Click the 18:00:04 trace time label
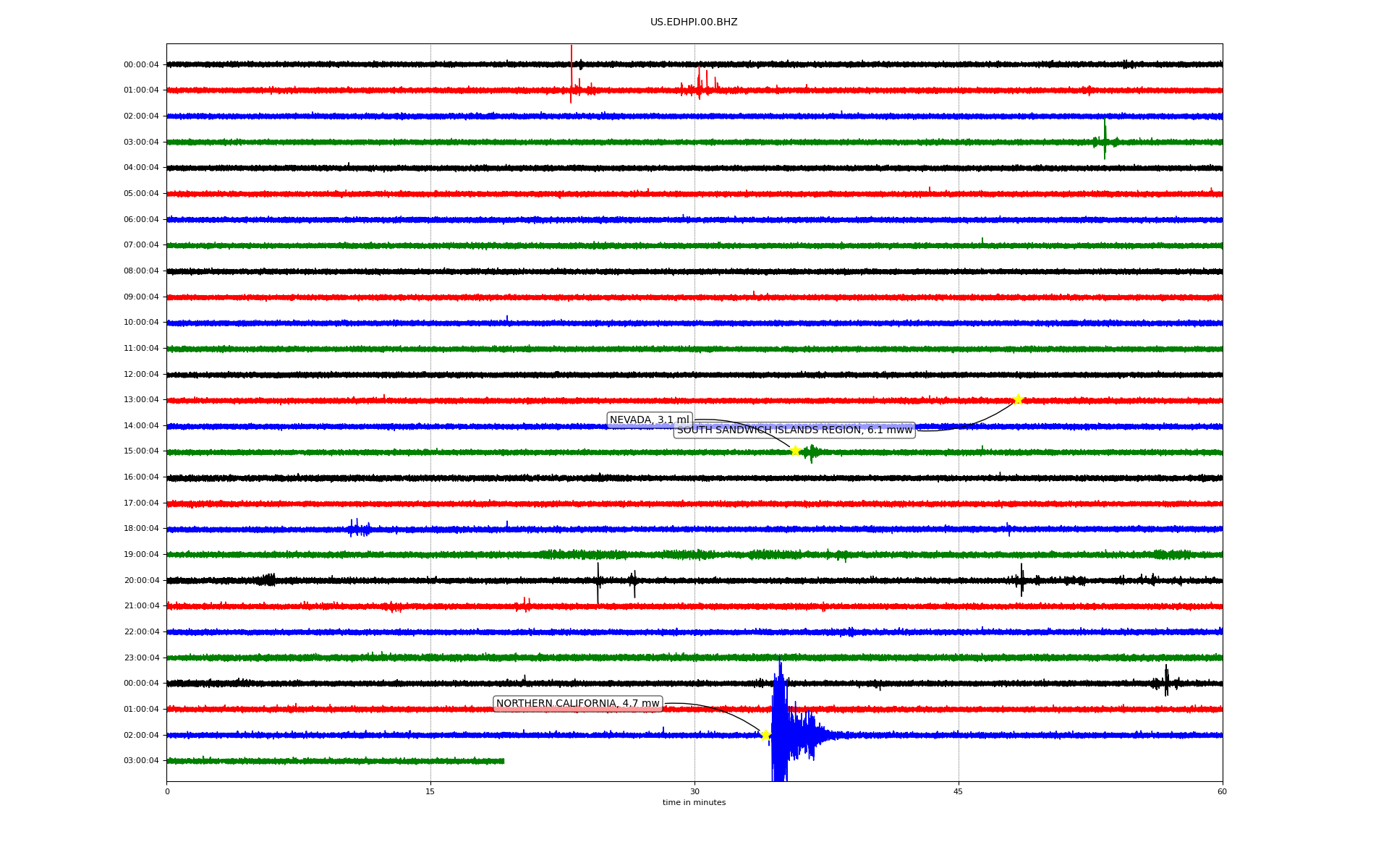This screenshot has height=868, width=1389. tap(141, 529)
